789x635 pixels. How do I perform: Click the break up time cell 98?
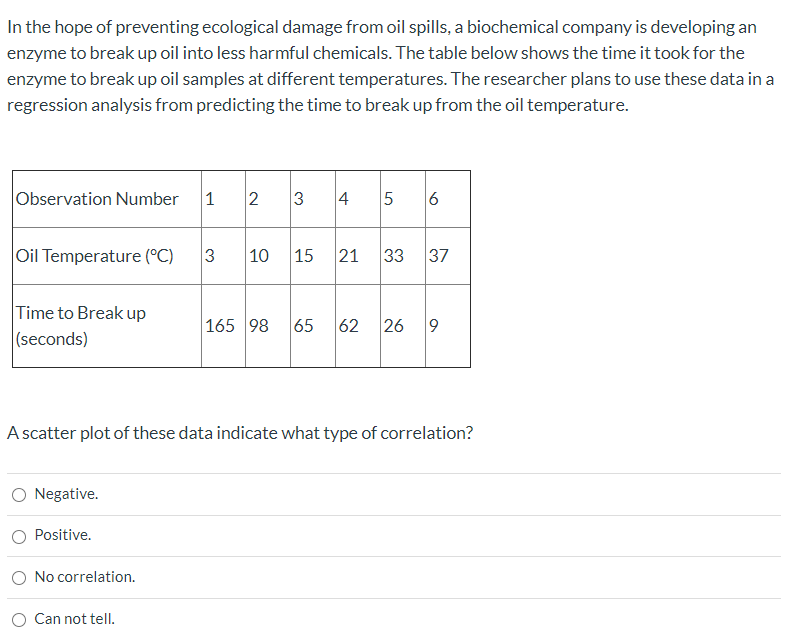click(259, 326)
